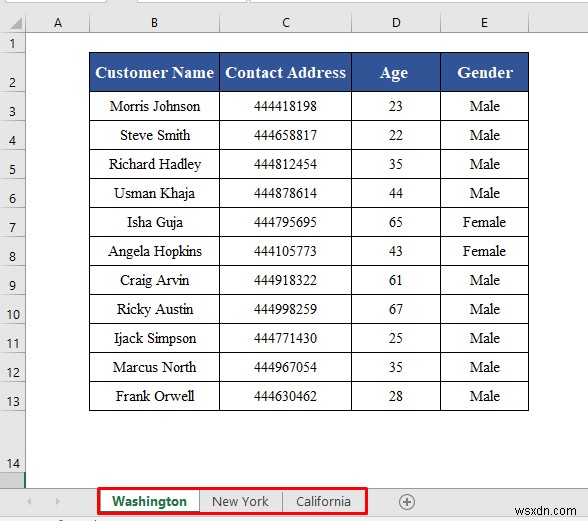Click the Frank Orwell name cell
The image size is (588, 521).
154,396
